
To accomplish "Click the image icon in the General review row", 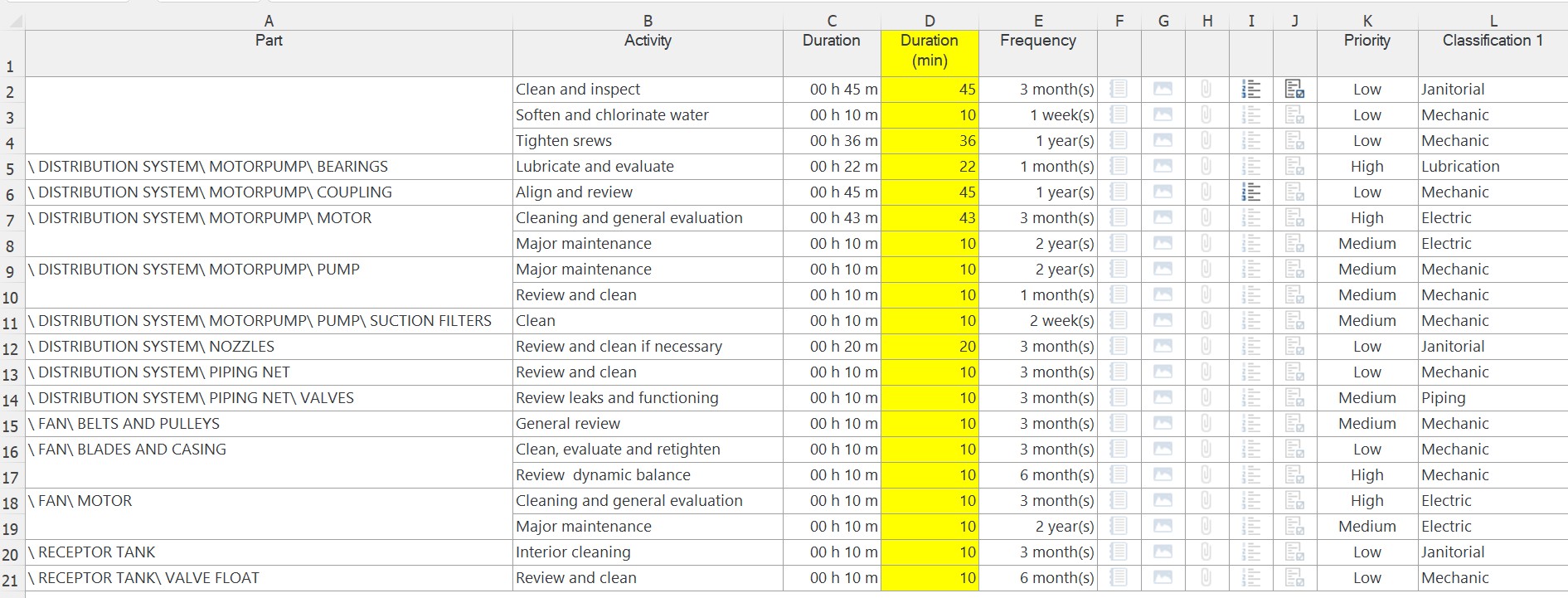I will pyautogui.click(x=1163, y=424).
